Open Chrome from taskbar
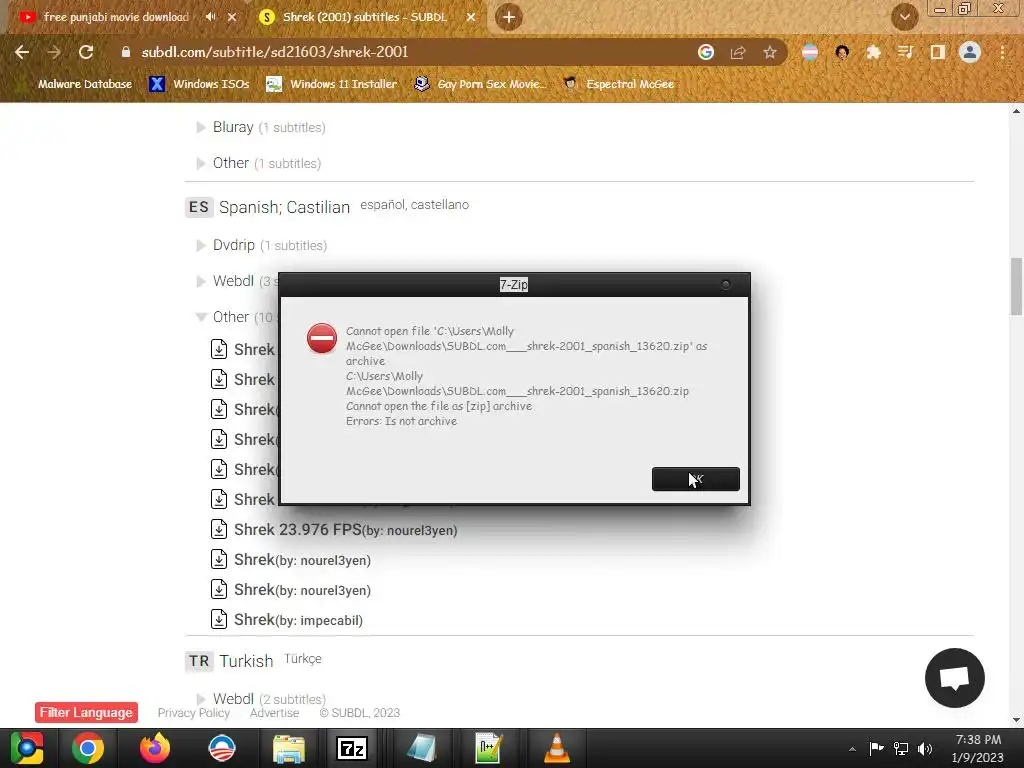 click(88, 748)
